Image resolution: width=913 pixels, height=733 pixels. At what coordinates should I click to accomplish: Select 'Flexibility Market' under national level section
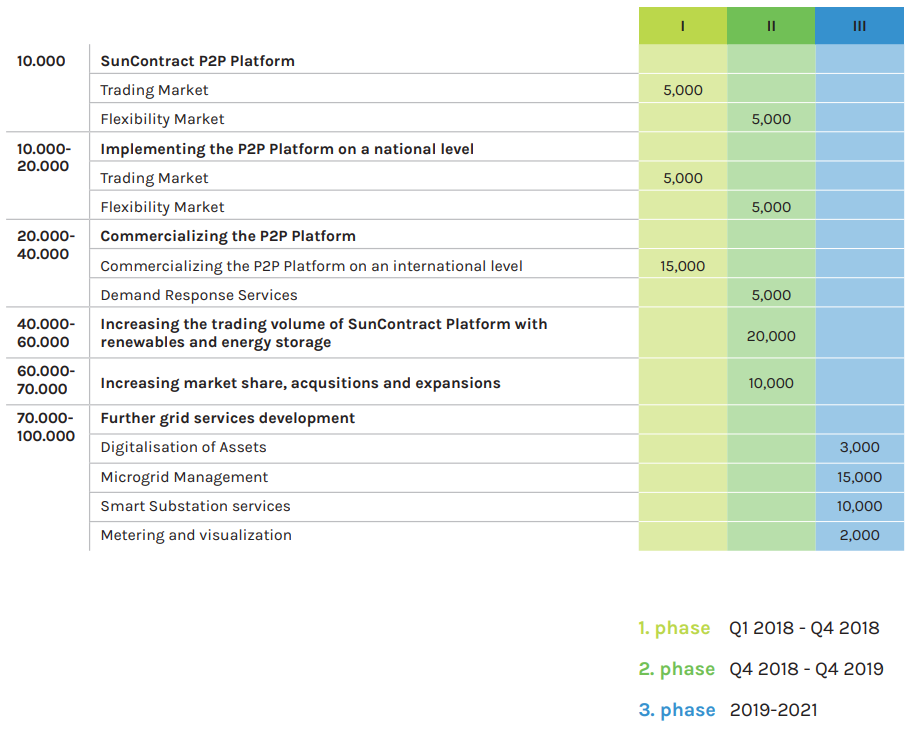(x=162, y=207)
